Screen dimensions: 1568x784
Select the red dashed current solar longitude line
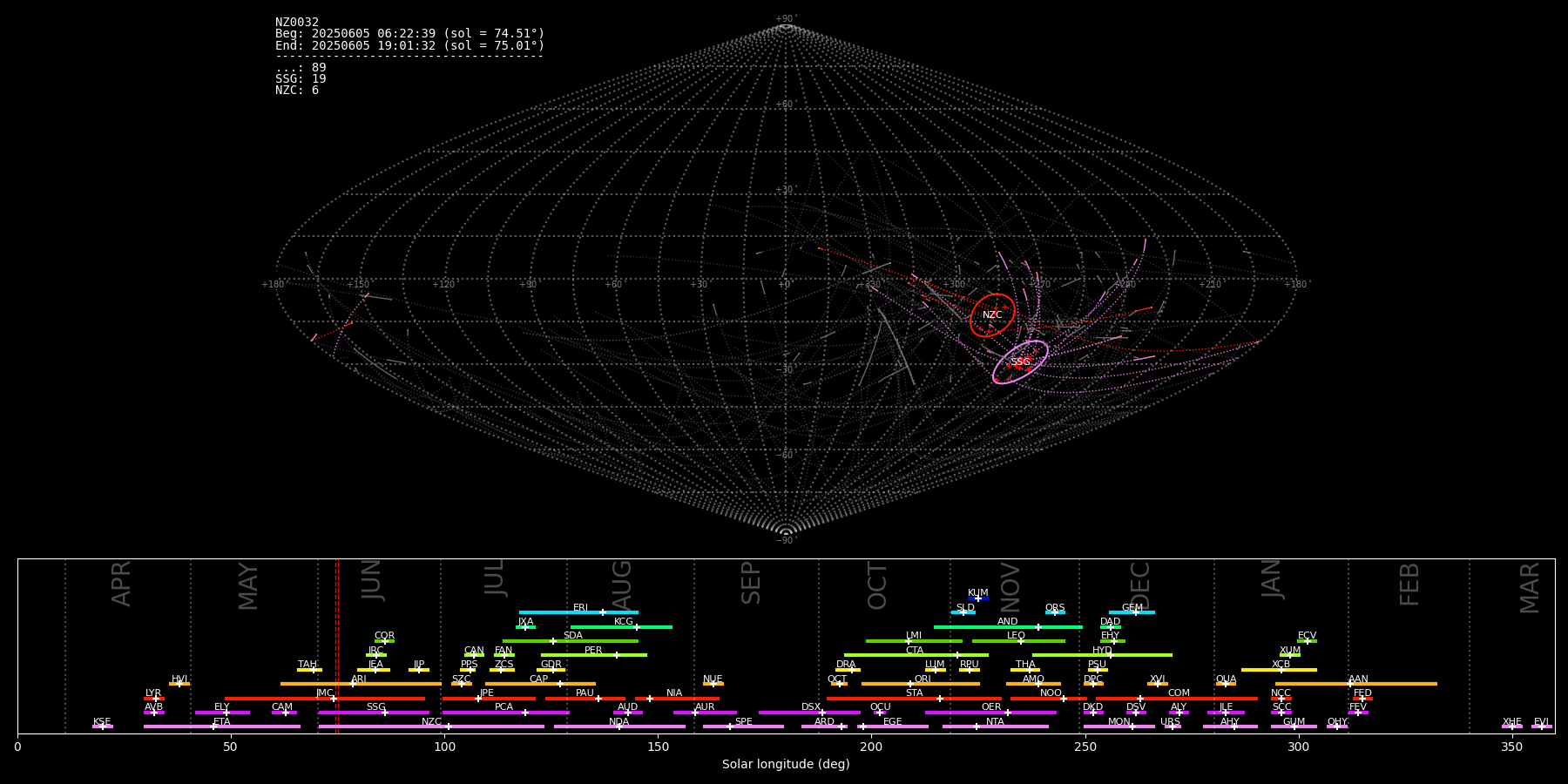click(337, 645)
